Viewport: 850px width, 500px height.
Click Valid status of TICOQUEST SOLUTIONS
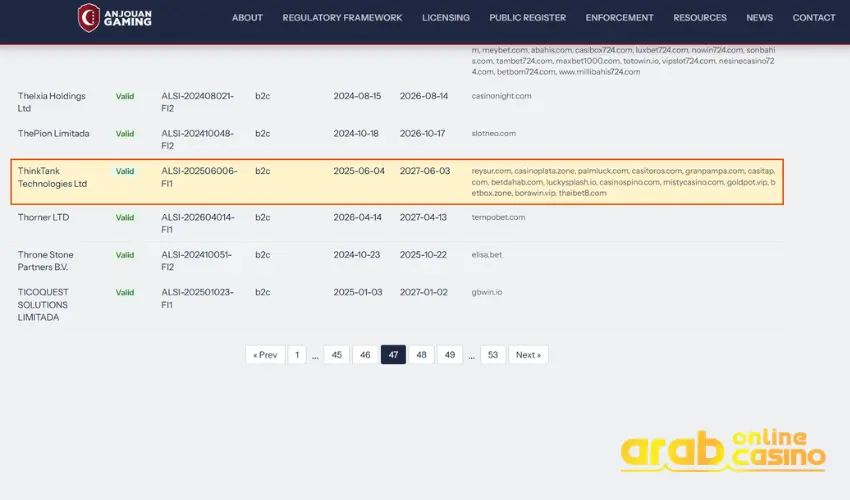125,292
